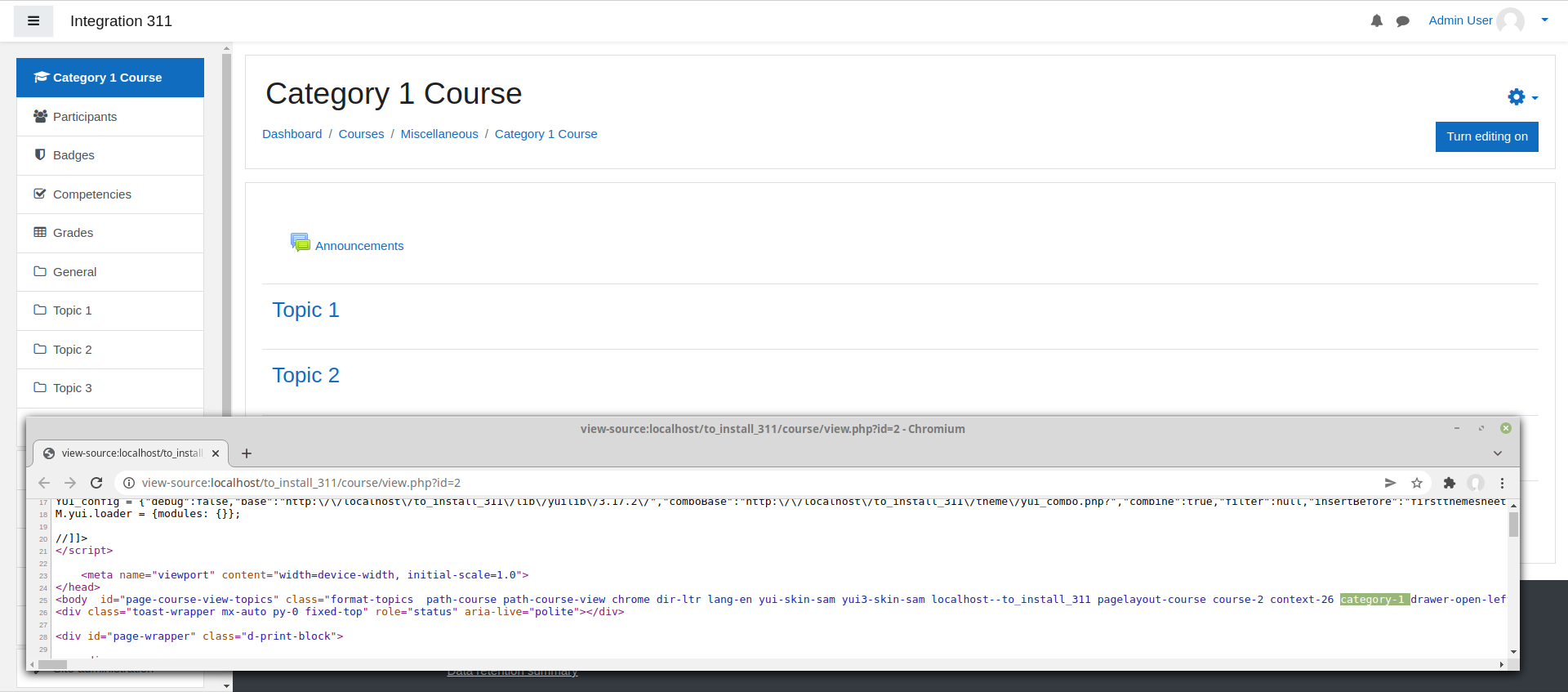
Task: Jump to Topic 3 in the sidebar
Action: 110,388
